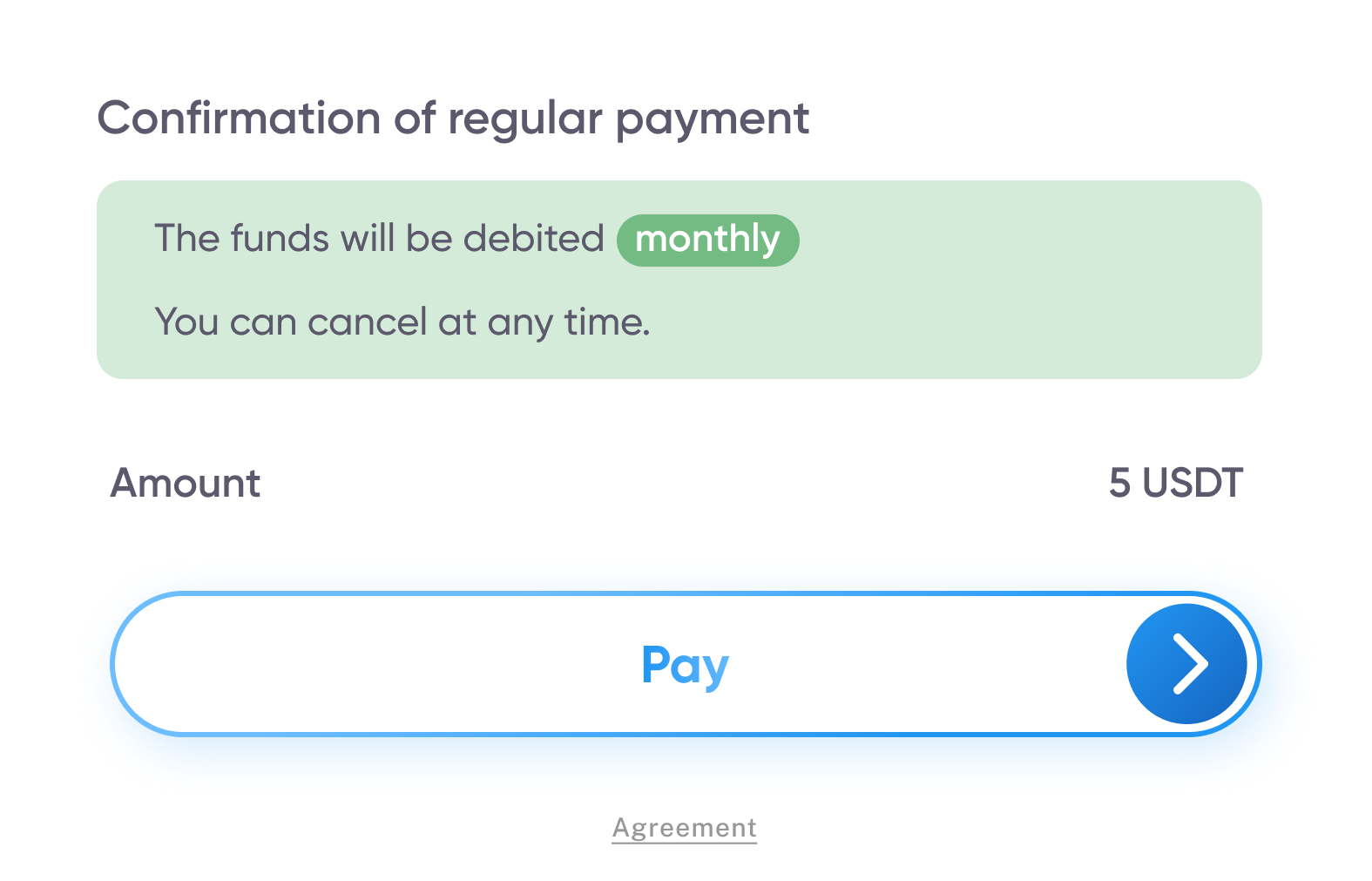The image size is (1372, 881).
Task: Click the 5 USDT amount value
Action: 1175,483
